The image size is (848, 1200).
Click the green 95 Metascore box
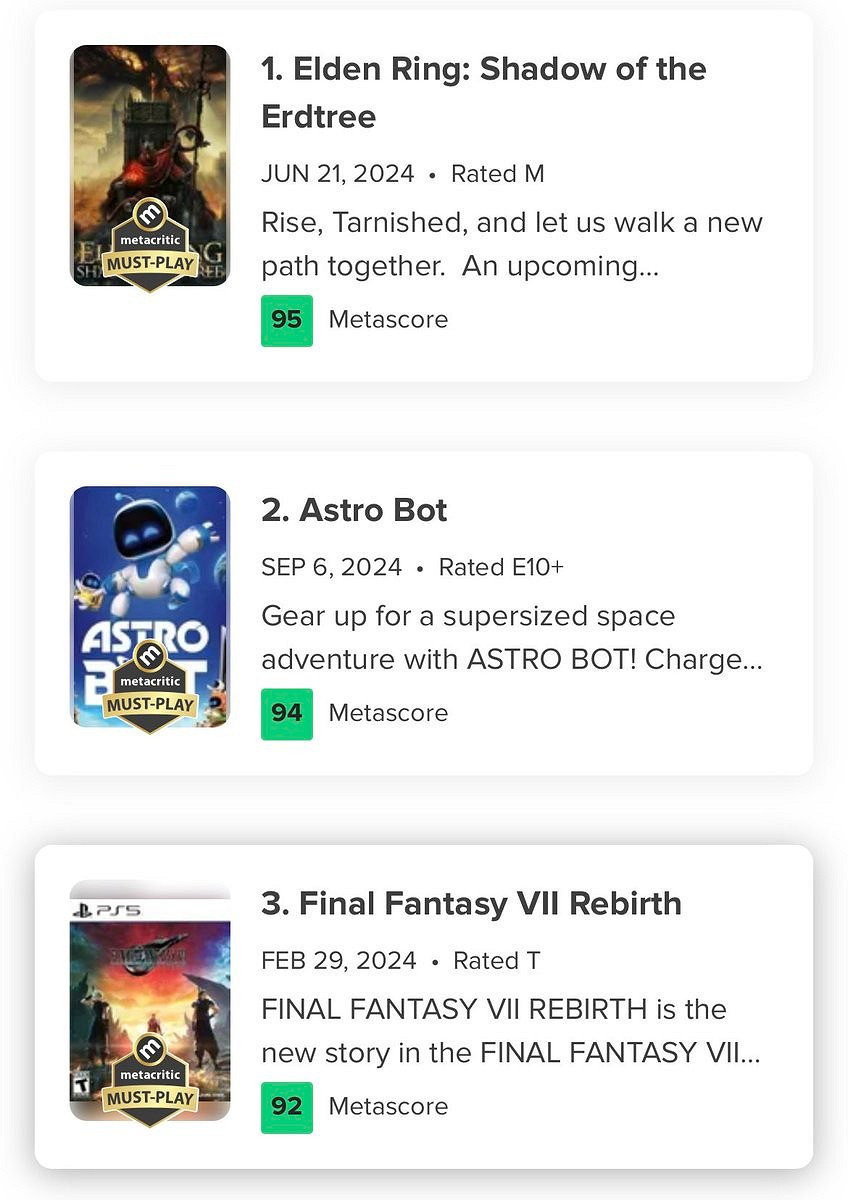pyautogui.click(x=287, y=320)
